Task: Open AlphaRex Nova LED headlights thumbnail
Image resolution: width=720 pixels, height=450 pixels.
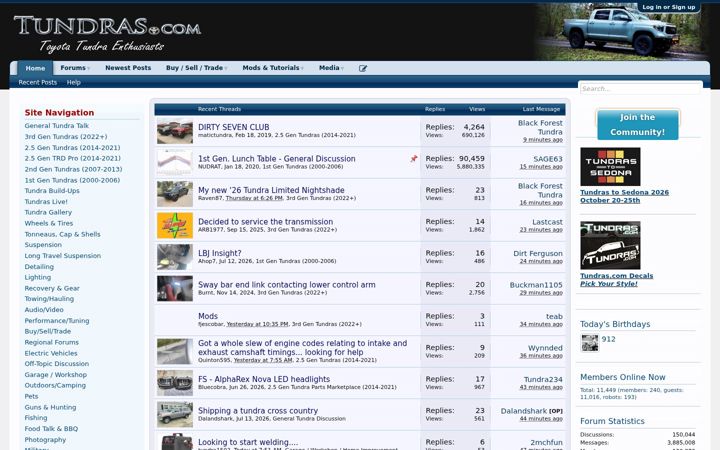Action: click(x=175, y=383)
